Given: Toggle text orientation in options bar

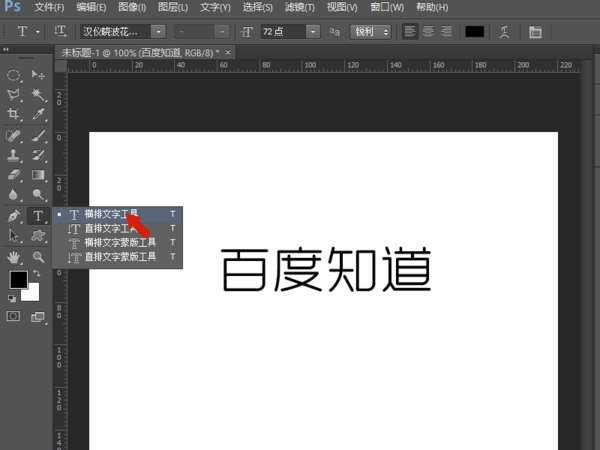Looking at the screenshot, I should [60, 31].
